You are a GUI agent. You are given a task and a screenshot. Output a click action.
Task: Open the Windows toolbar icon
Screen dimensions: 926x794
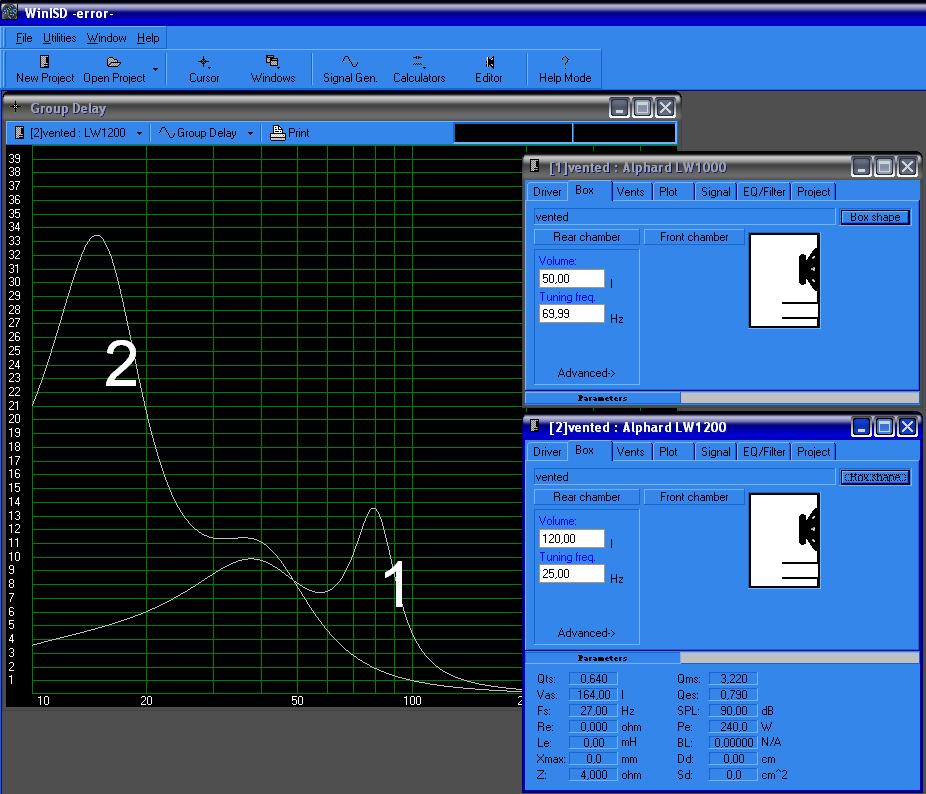(272, 62)
